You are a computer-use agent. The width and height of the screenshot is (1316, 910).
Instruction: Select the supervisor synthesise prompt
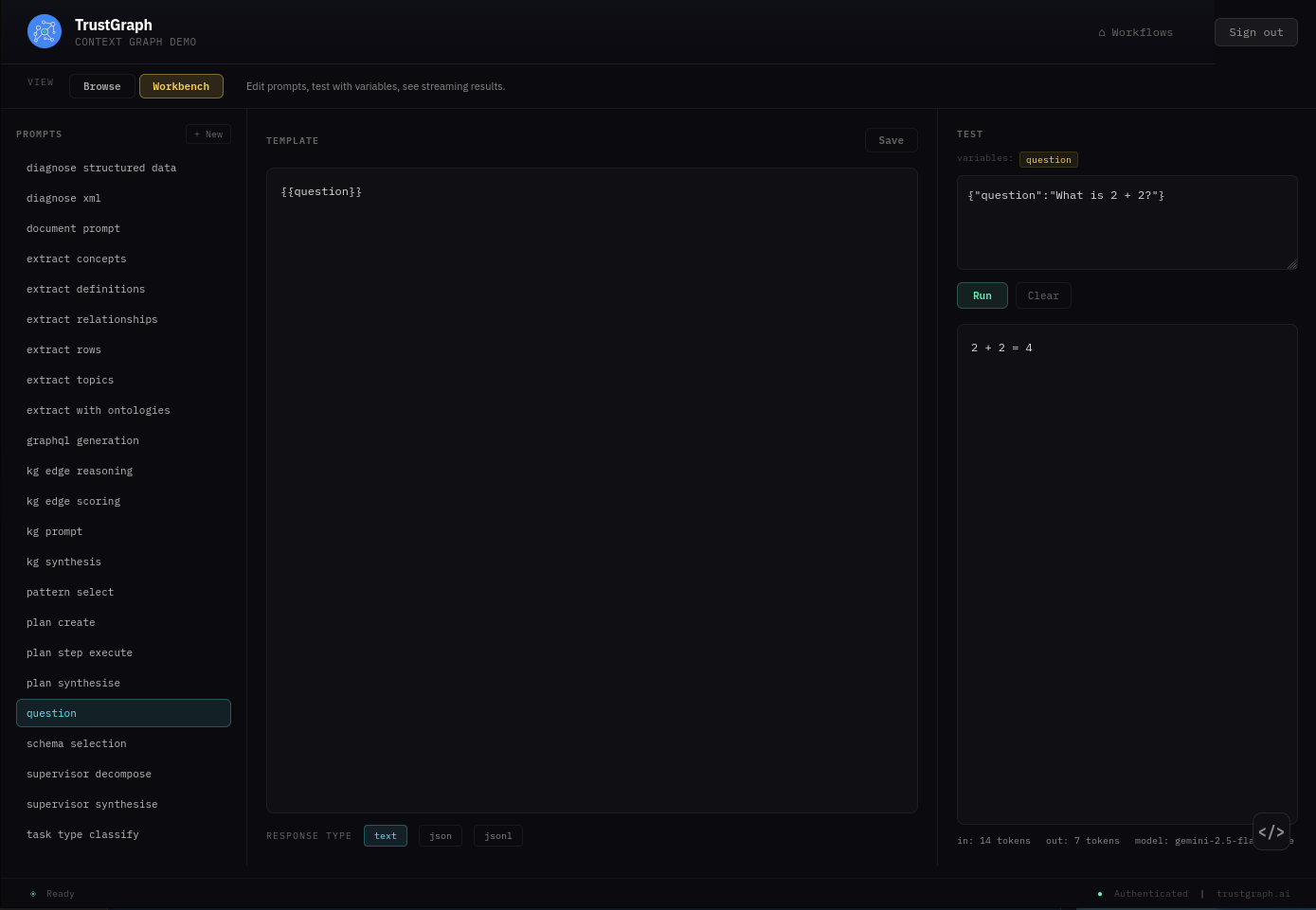[x=123, y=804]
